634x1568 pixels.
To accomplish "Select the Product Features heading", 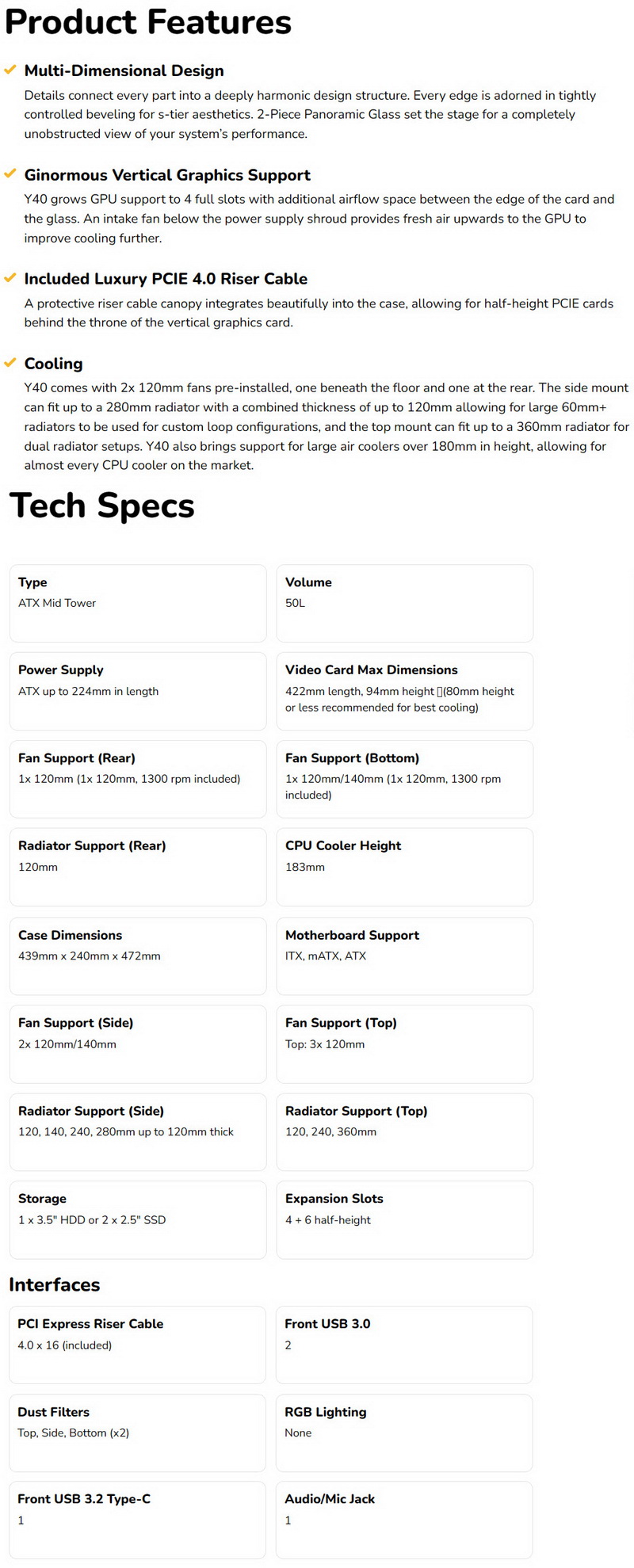I will (148, 21).
